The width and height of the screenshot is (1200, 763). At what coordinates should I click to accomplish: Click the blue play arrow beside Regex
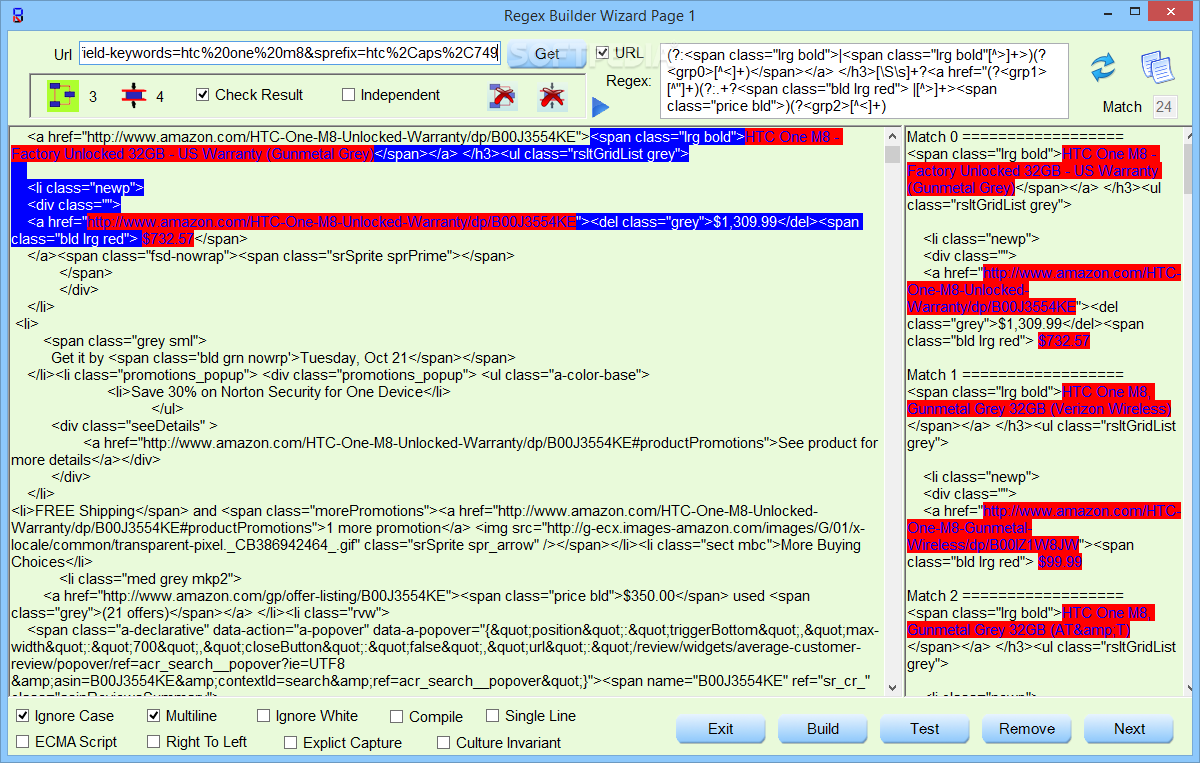click(600, 107)
